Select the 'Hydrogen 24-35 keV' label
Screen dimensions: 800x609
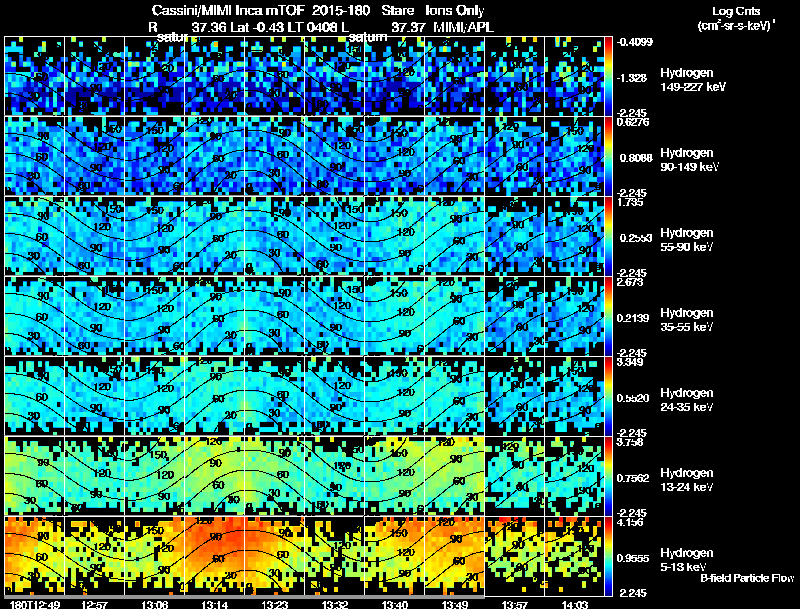click(687, 400)
